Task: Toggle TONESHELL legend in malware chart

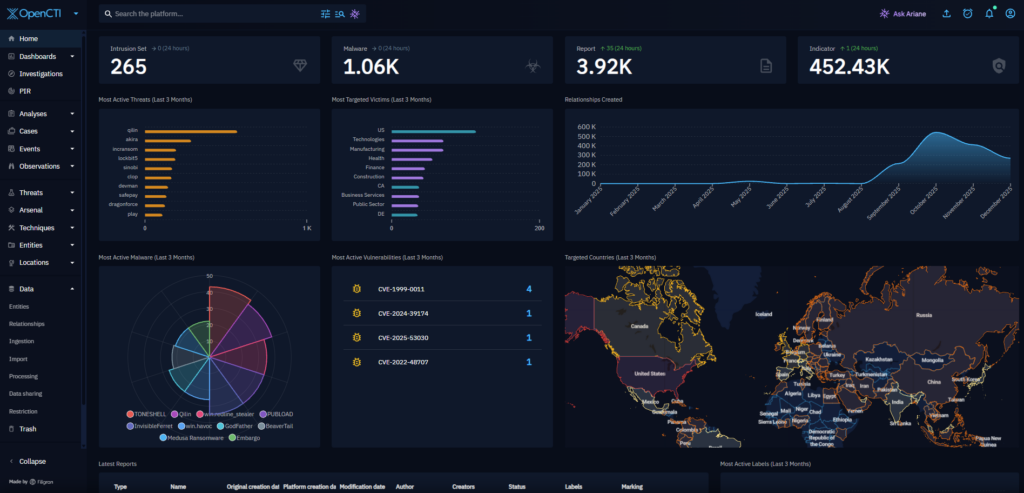Action: pos(152,414)
